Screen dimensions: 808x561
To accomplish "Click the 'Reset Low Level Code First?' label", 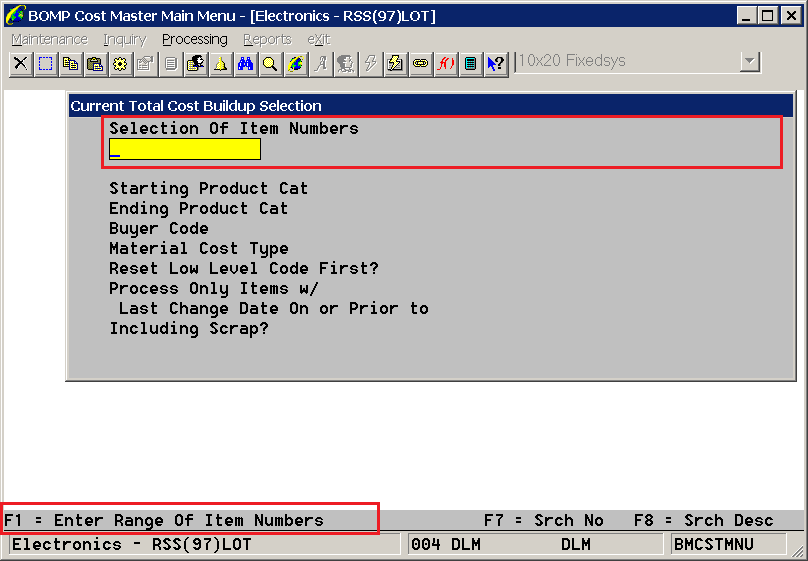I will 244,268.
